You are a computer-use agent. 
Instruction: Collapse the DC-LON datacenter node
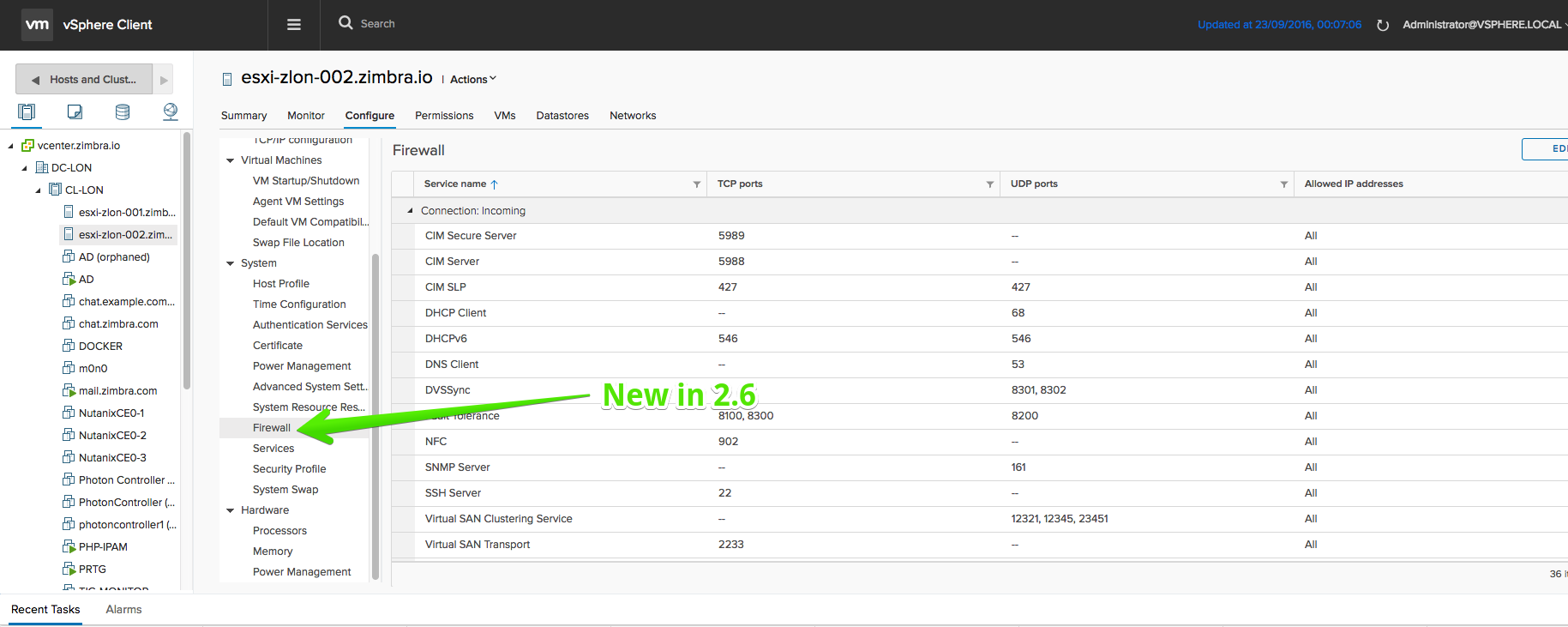(x=24, y=168)
